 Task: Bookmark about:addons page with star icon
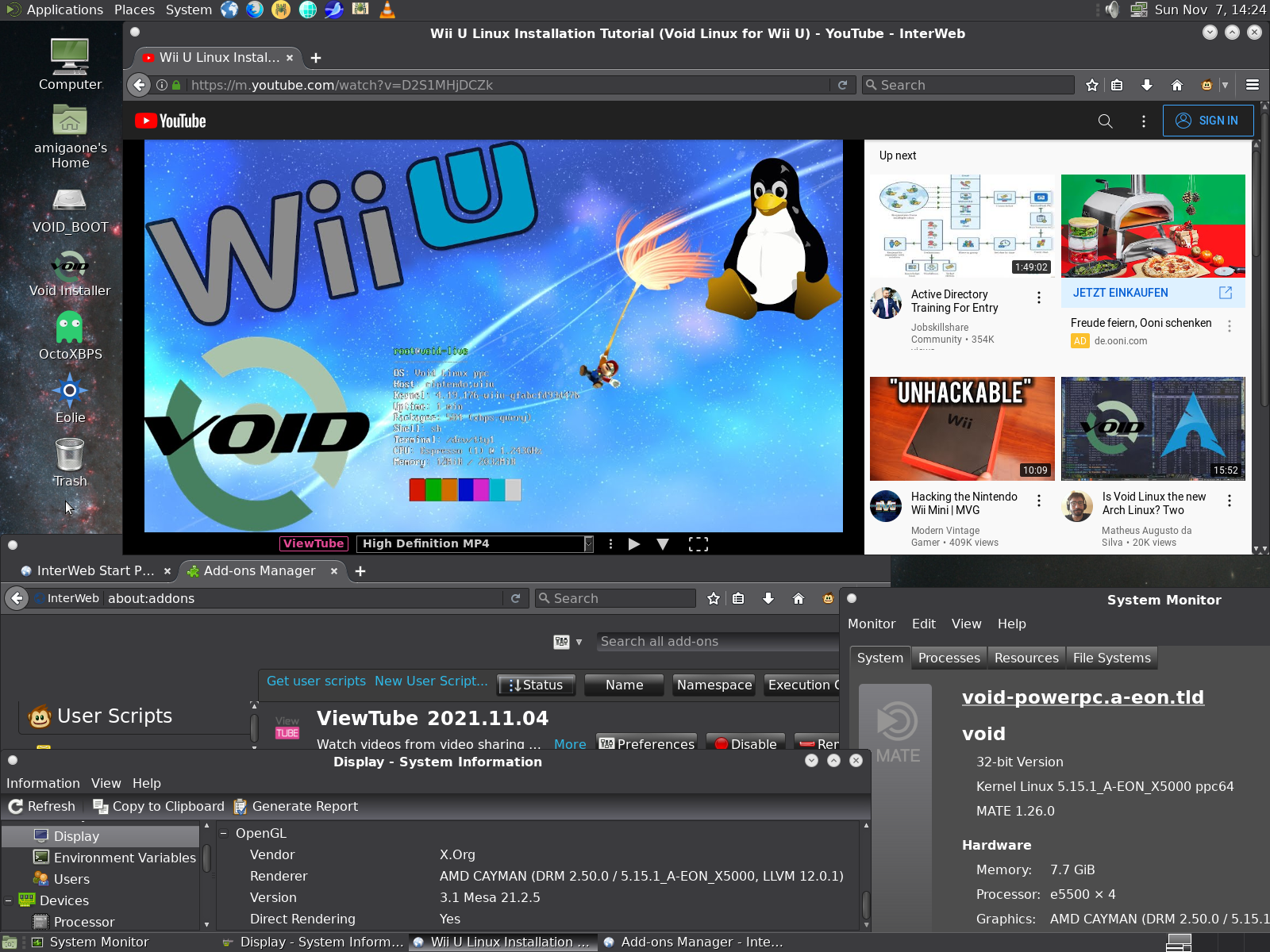[x=714, y=598]
